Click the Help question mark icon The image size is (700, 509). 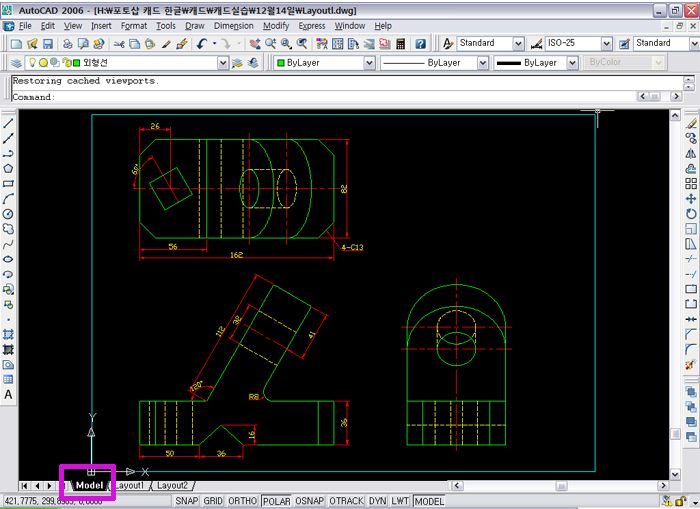pyautogui.click(x=421, y=44)
